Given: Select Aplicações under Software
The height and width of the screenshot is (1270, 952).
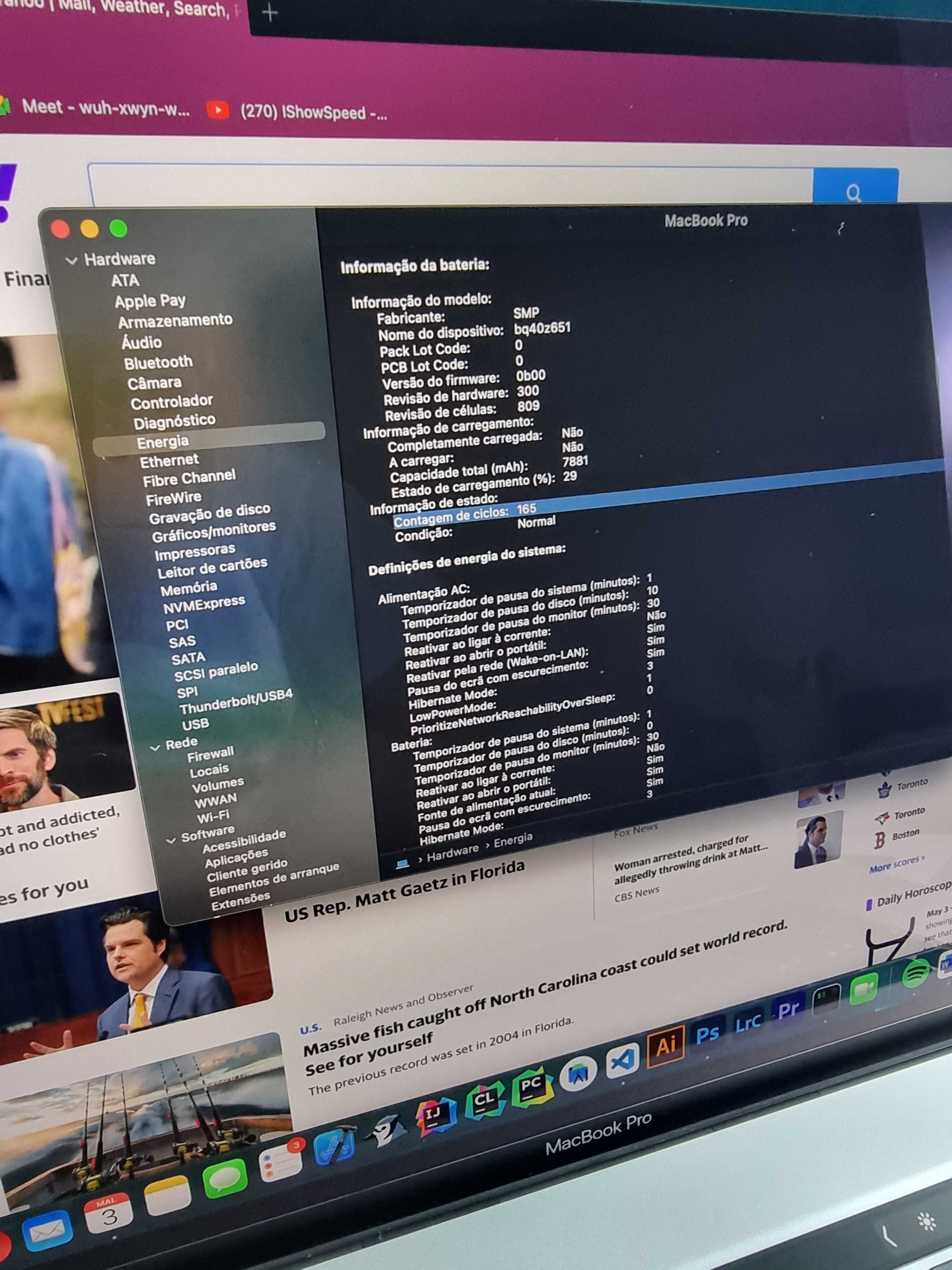Looking at the screenshot, I should click(x=236, y=858).
